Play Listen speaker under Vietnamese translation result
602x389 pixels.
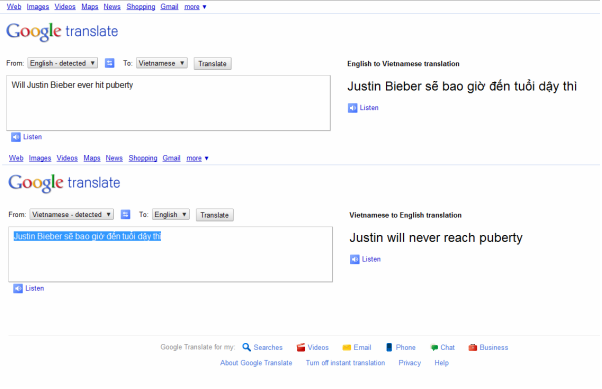click(x=363, y=108)
